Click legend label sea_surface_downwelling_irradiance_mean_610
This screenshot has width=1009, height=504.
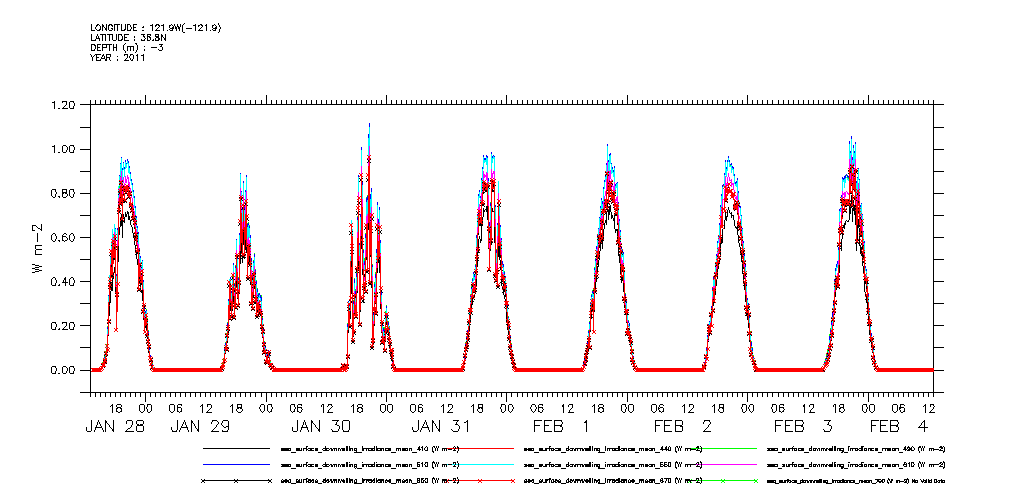pyautogui.click(x=856, y=465)
